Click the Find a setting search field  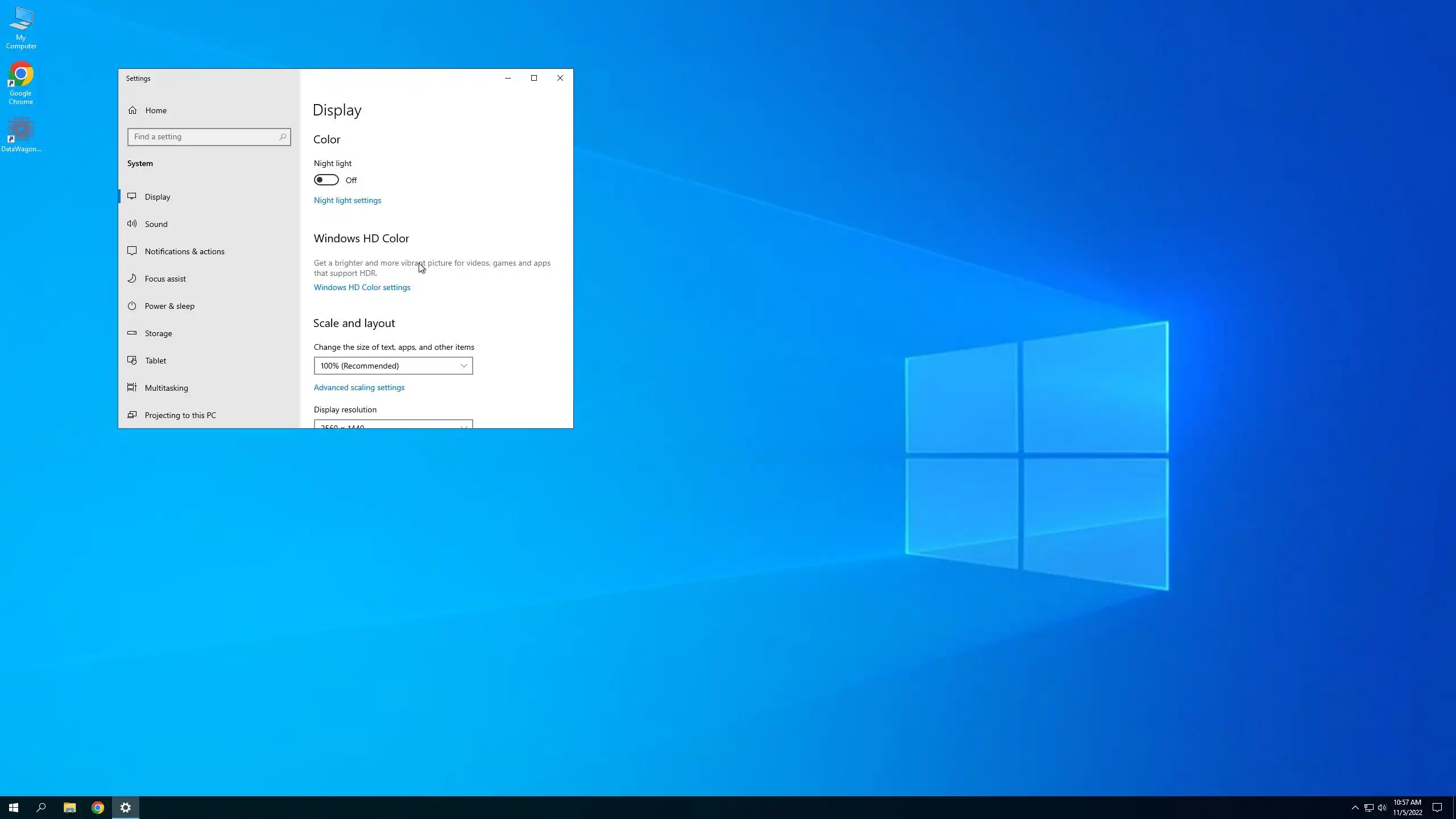[x=204, y=137]
